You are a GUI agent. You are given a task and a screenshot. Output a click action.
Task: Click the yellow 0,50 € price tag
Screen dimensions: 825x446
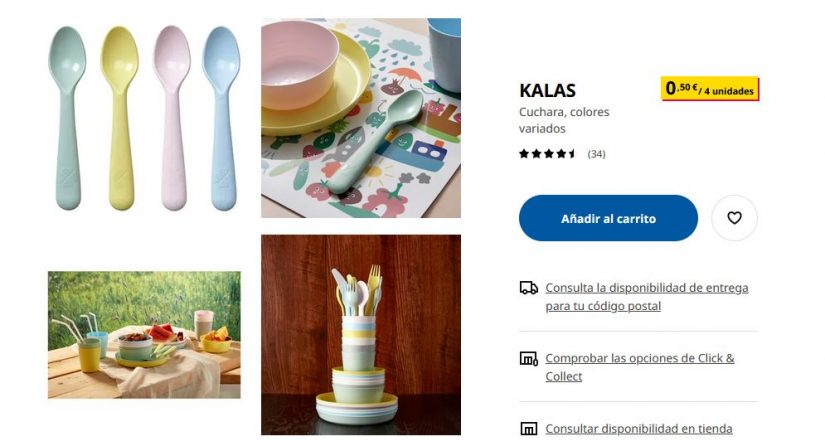coord(710,88)
